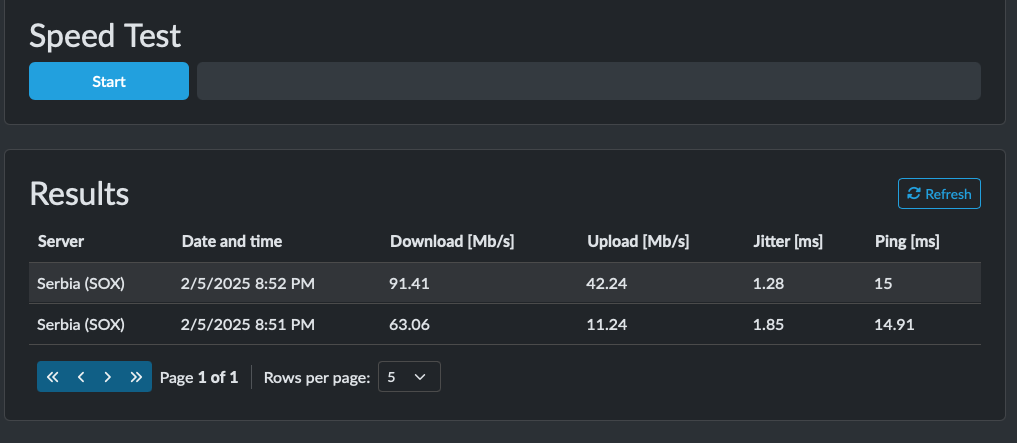Select the 8:51 PM result row
Image resolution: width=1017 pixels, height=443 pixels.
505,324
